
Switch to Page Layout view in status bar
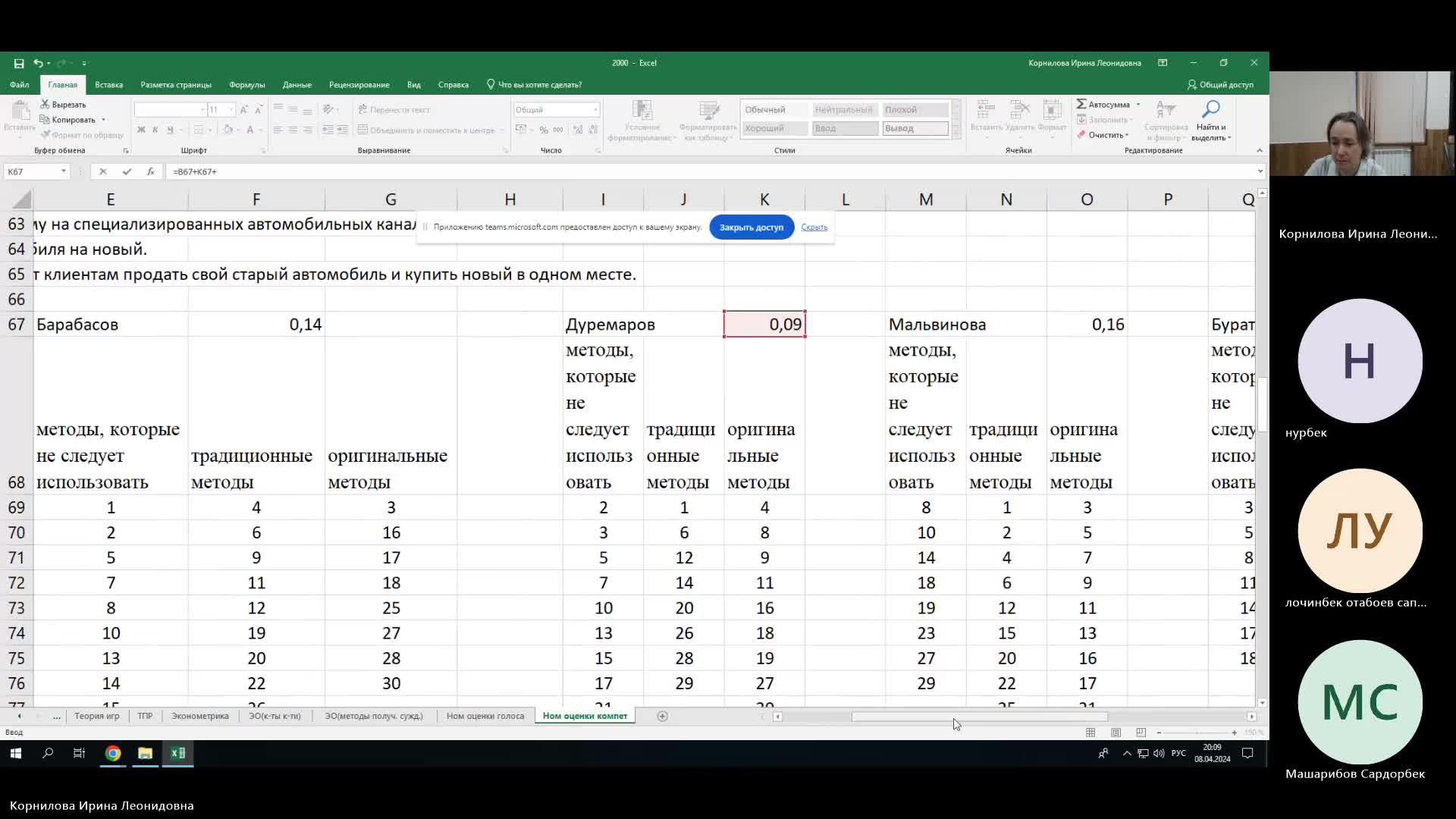click(x=1116, y=733)
